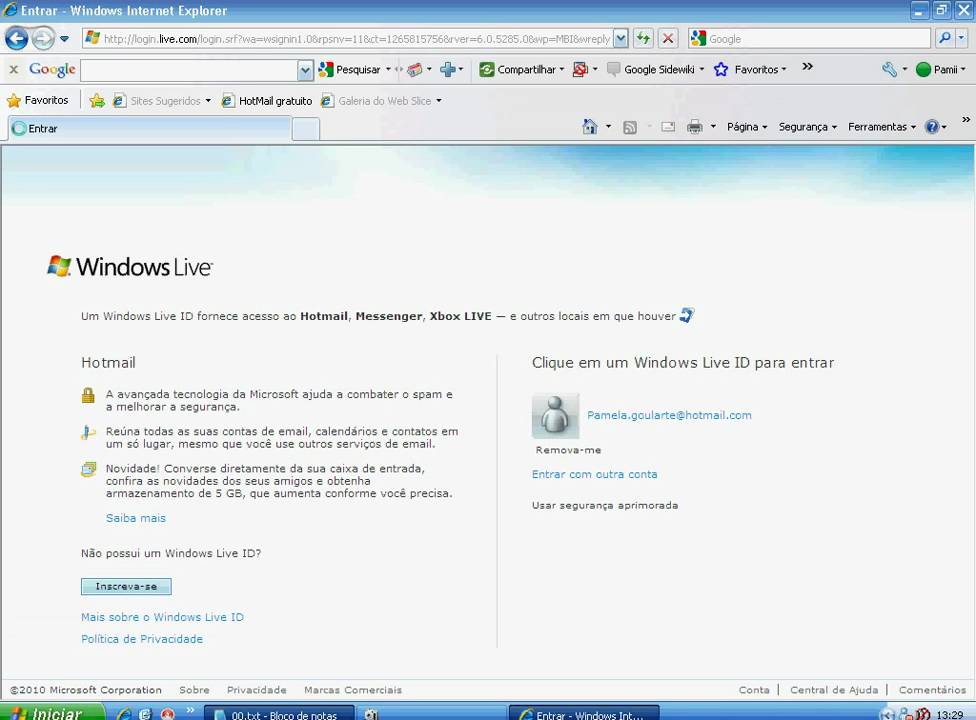Click the Windows Live logo
Image resolution: width=976 pixels, height=720 pixels.
(130, 266)
